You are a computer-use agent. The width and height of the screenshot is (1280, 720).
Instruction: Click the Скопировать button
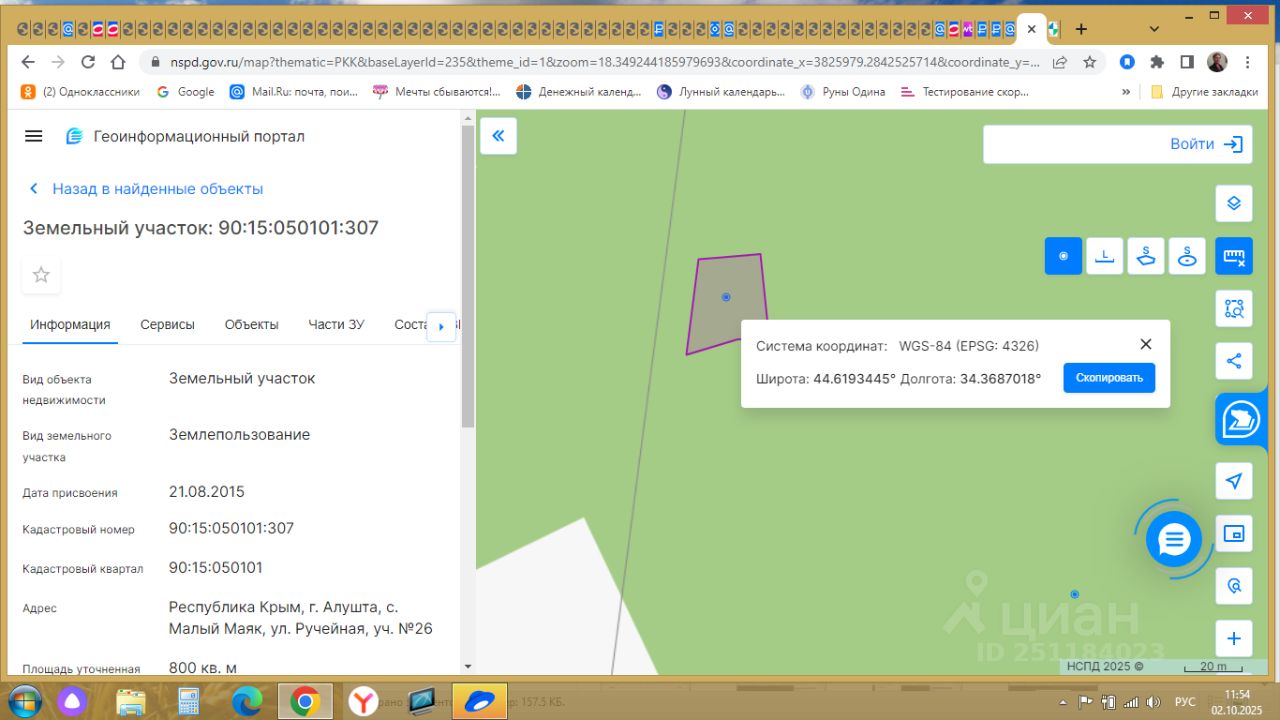click(x=1108, y=378)
